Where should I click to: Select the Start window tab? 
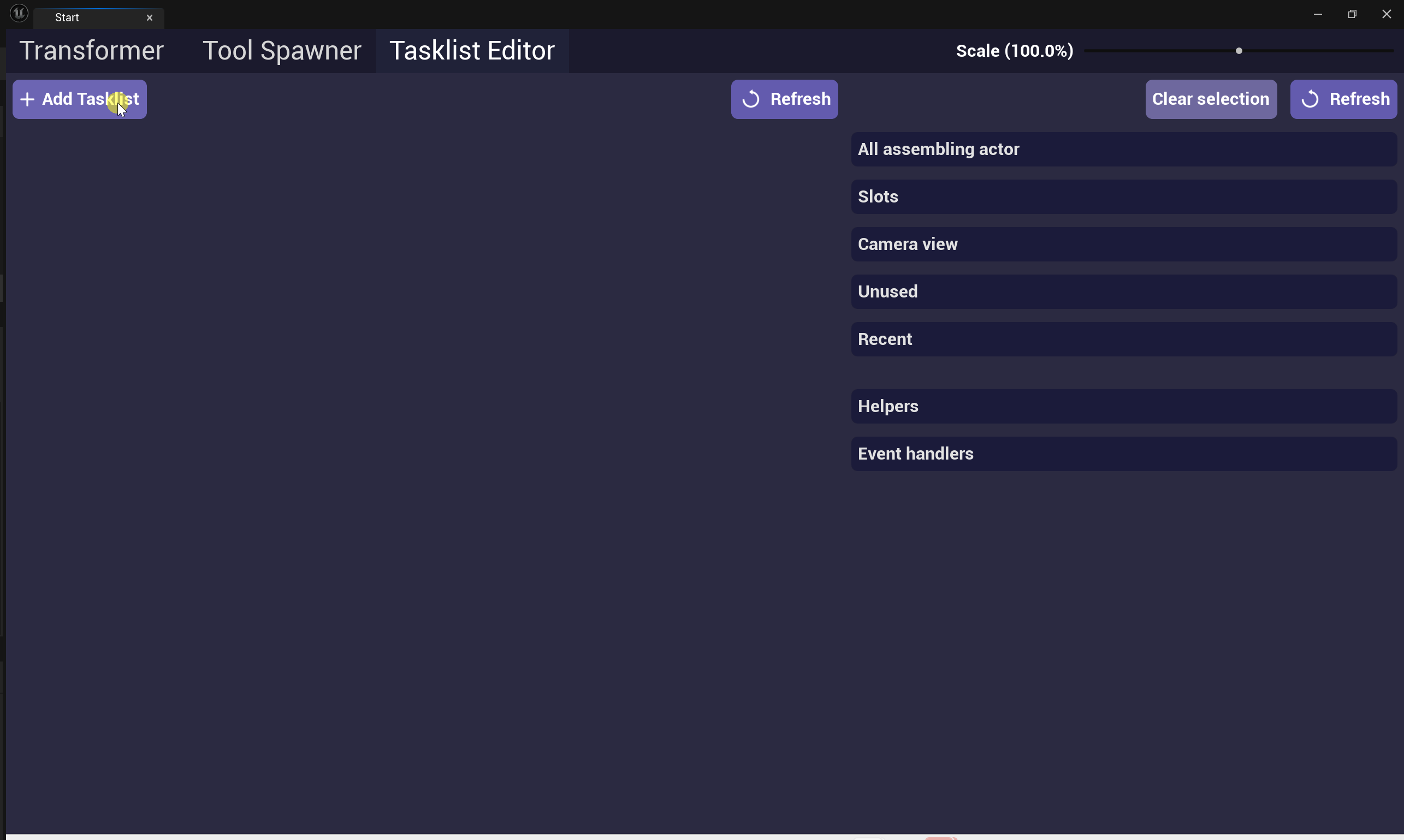coord(85,18)
